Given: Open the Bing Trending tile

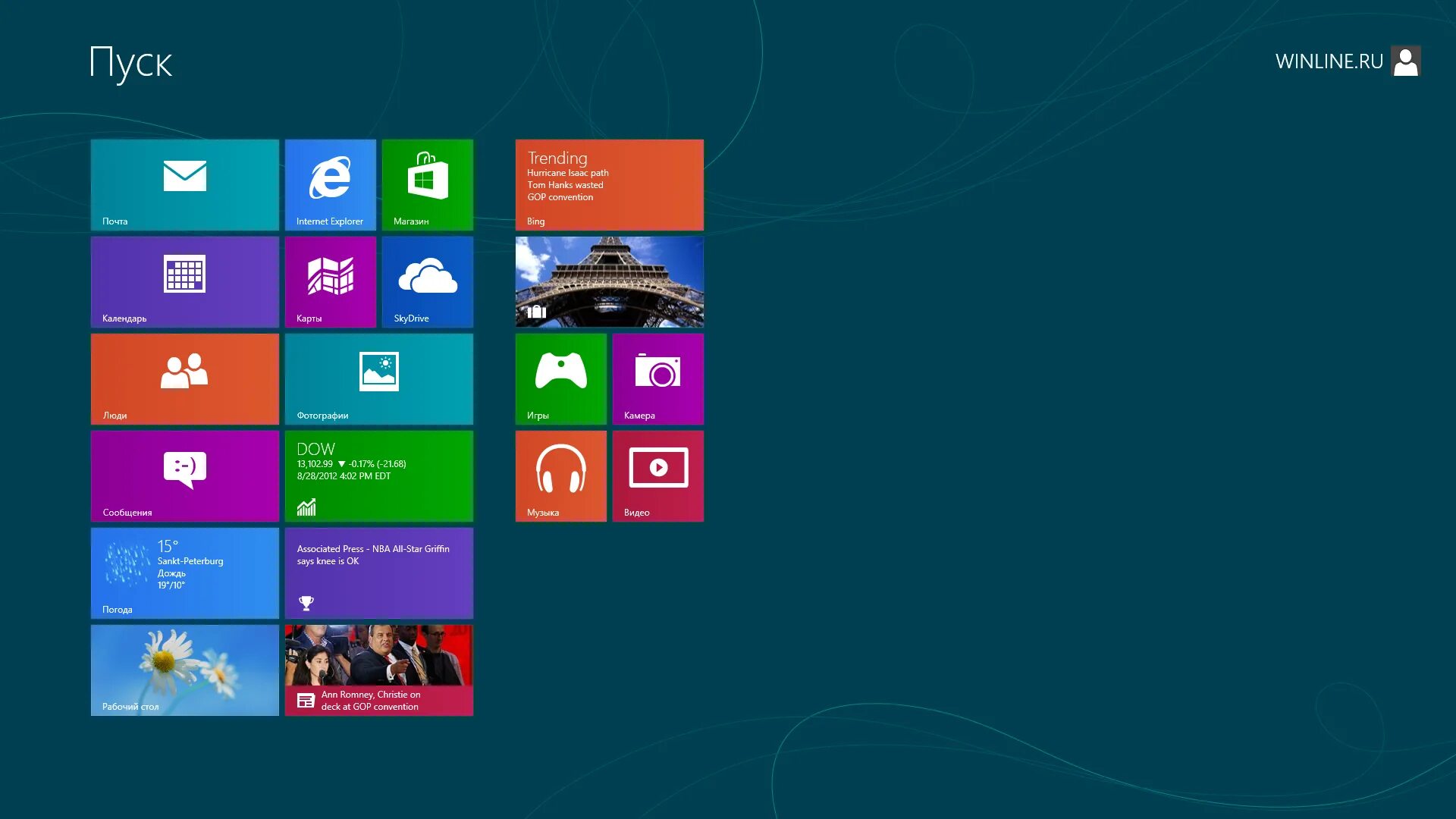Looking at the screenshot, I should pyautogui.click(x=609, y=184).
